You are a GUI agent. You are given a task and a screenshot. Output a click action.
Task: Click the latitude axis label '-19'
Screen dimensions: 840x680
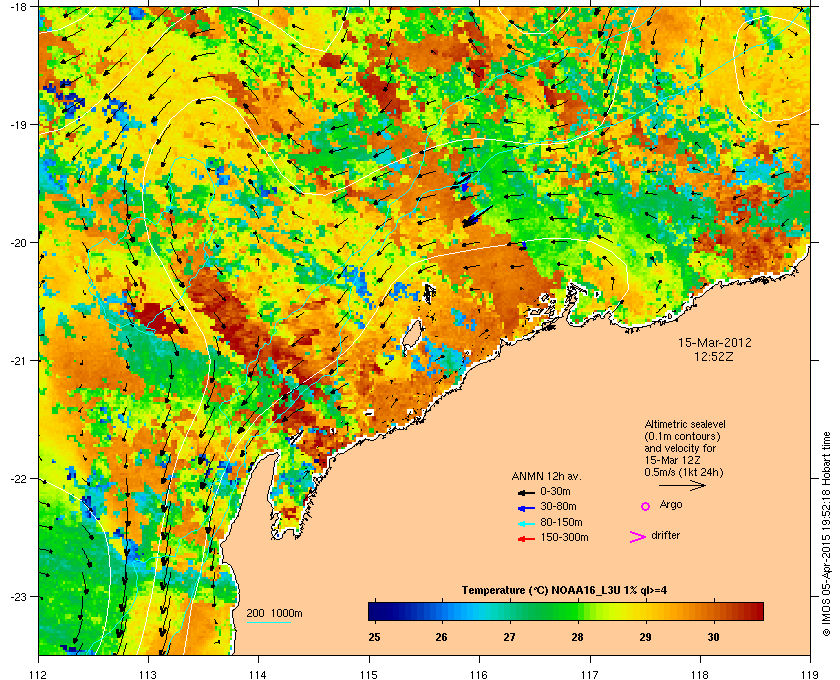18,124
